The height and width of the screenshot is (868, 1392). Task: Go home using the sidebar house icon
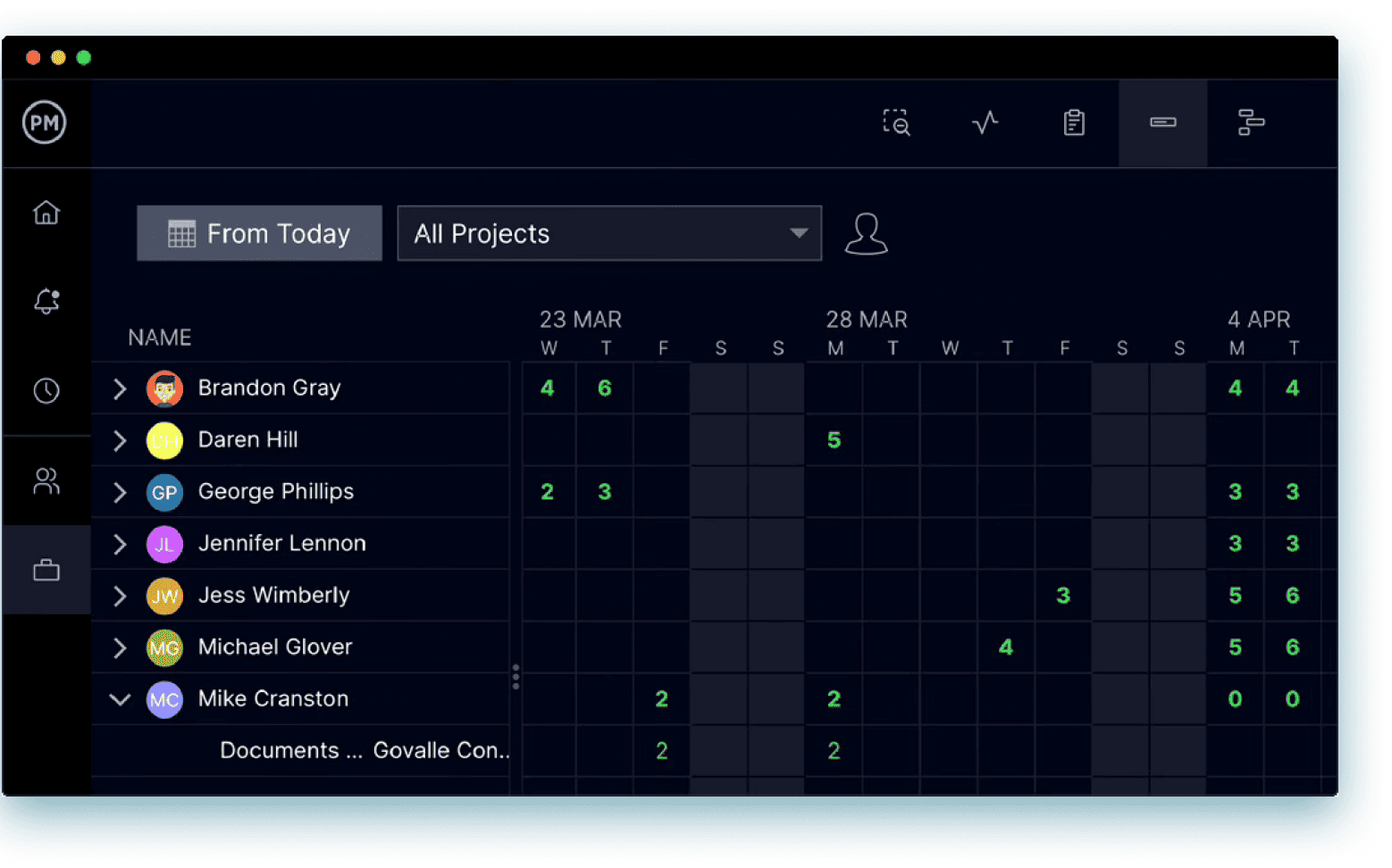(x=46, y=213)
